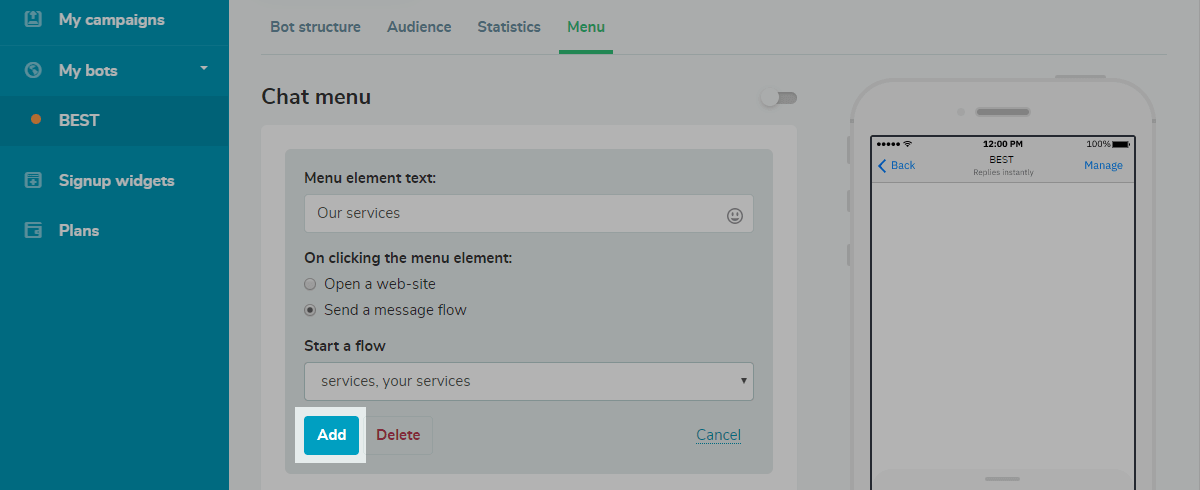Screen dimensions: 1200x490
Task: Click the orange dot beside BEST bot
Action: point(36,120)
